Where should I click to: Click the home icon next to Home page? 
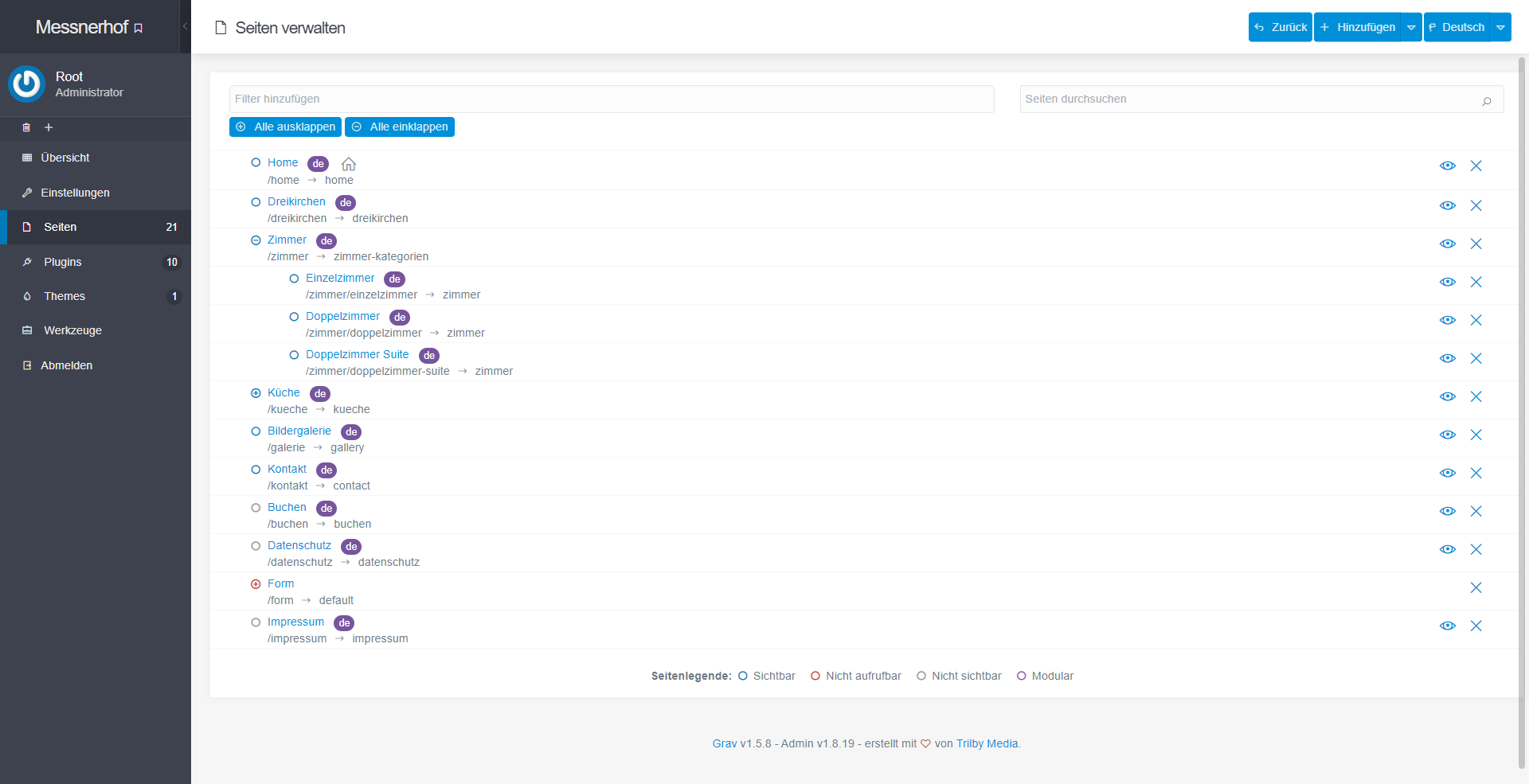[348, 164]
